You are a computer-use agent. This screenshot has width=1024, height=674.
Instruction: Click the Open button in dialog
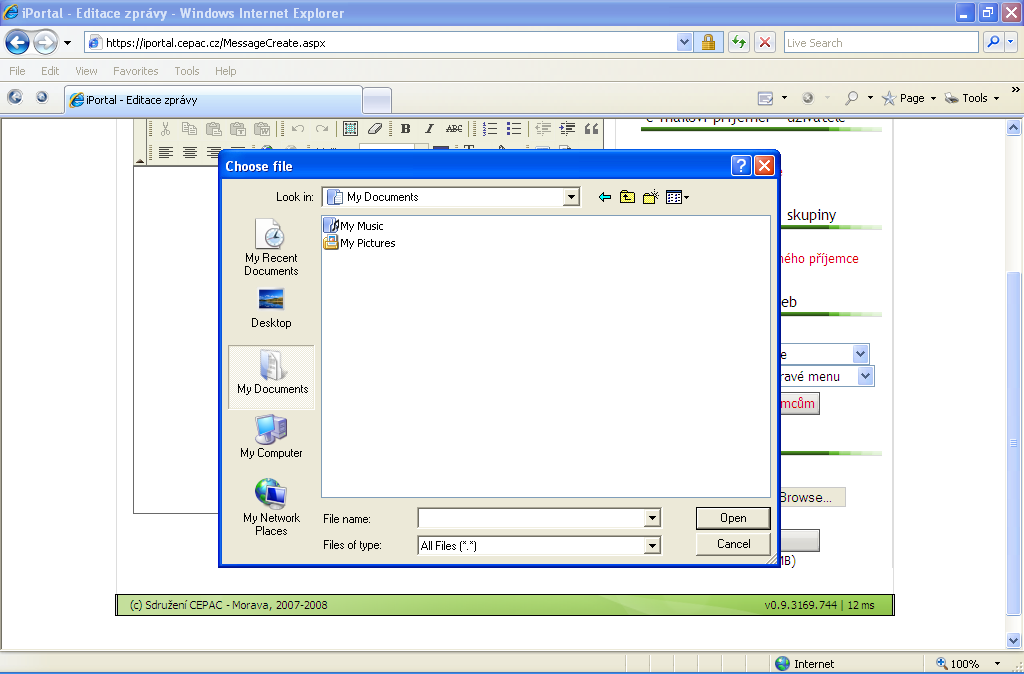733,518
